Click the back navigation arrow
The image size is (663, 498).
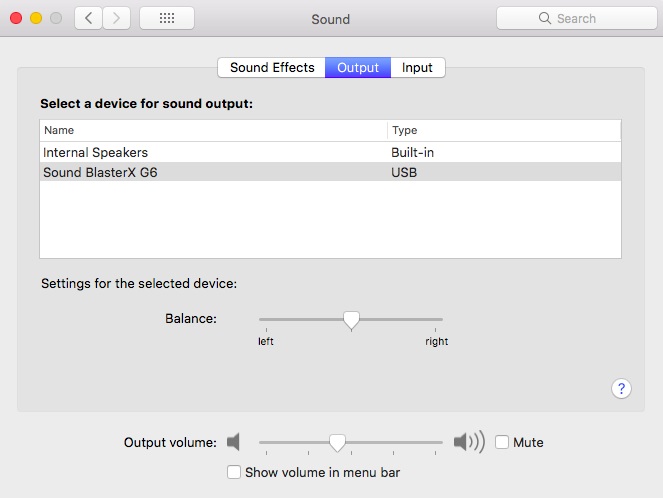[x=89, y=18]
